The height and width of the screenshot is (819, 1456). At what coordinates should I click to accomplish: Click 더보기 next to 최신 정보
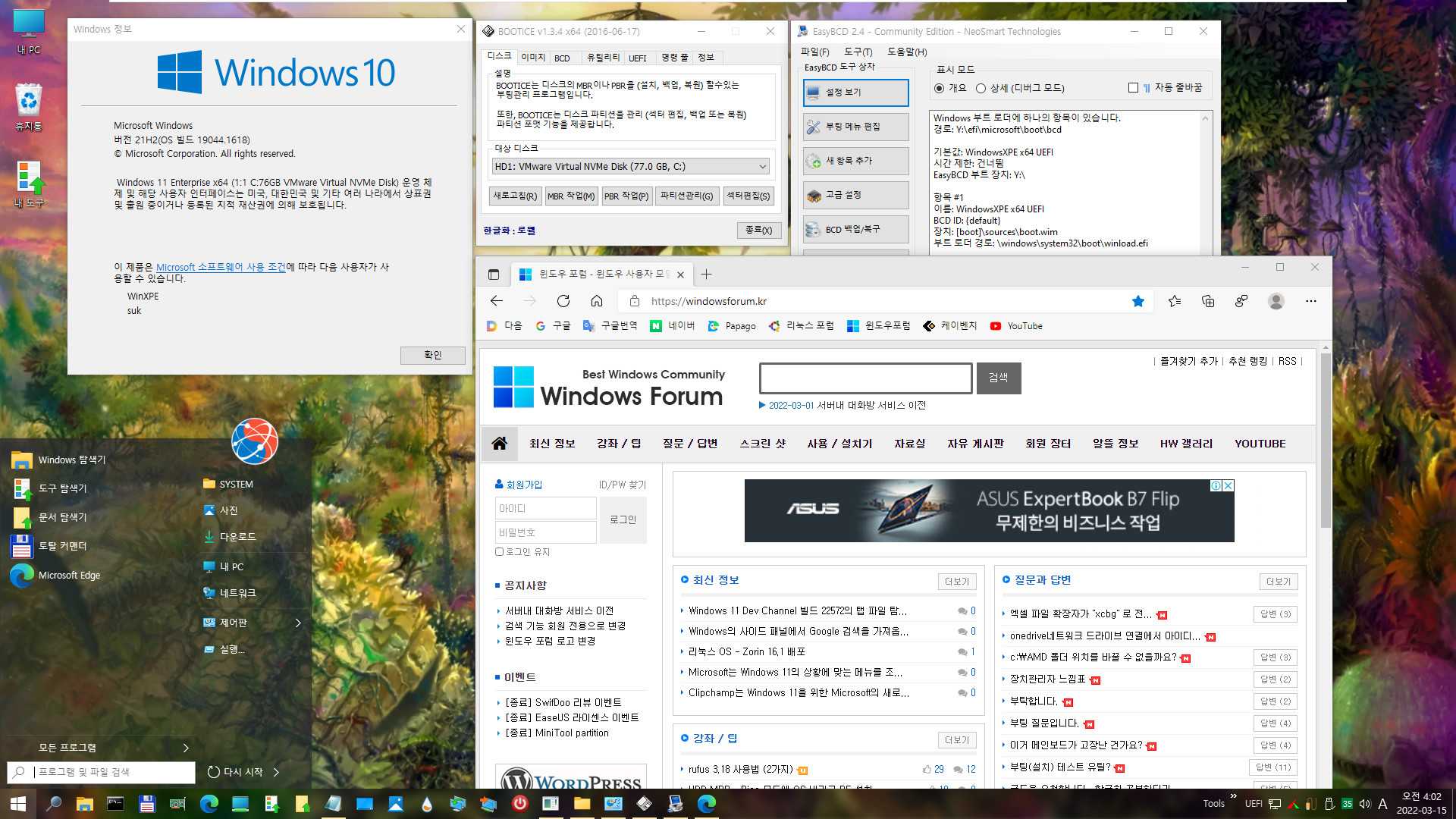coord(957,582)
